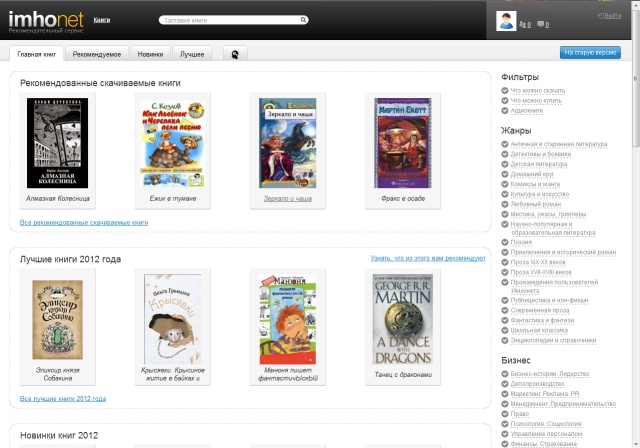Image resolution: width=640 pixels, height=448 pixels.
Task: Toggle business category Психология. Социология
Action: coord(541,424)
